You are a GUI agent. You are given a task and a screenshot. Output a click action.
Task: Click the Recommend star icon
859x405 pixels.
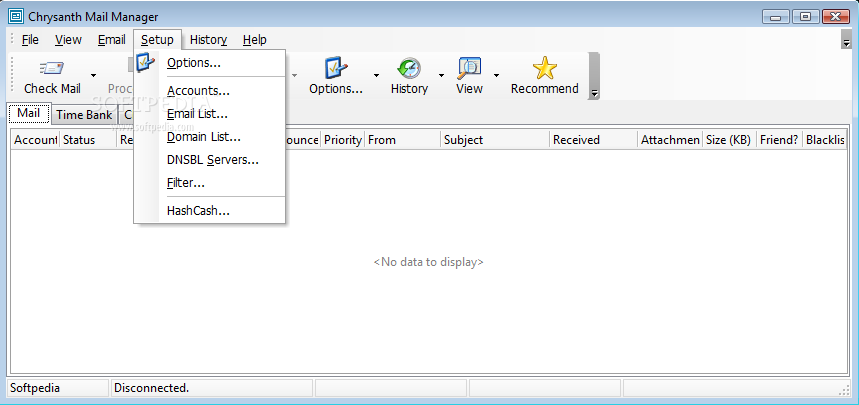point(545,69)
